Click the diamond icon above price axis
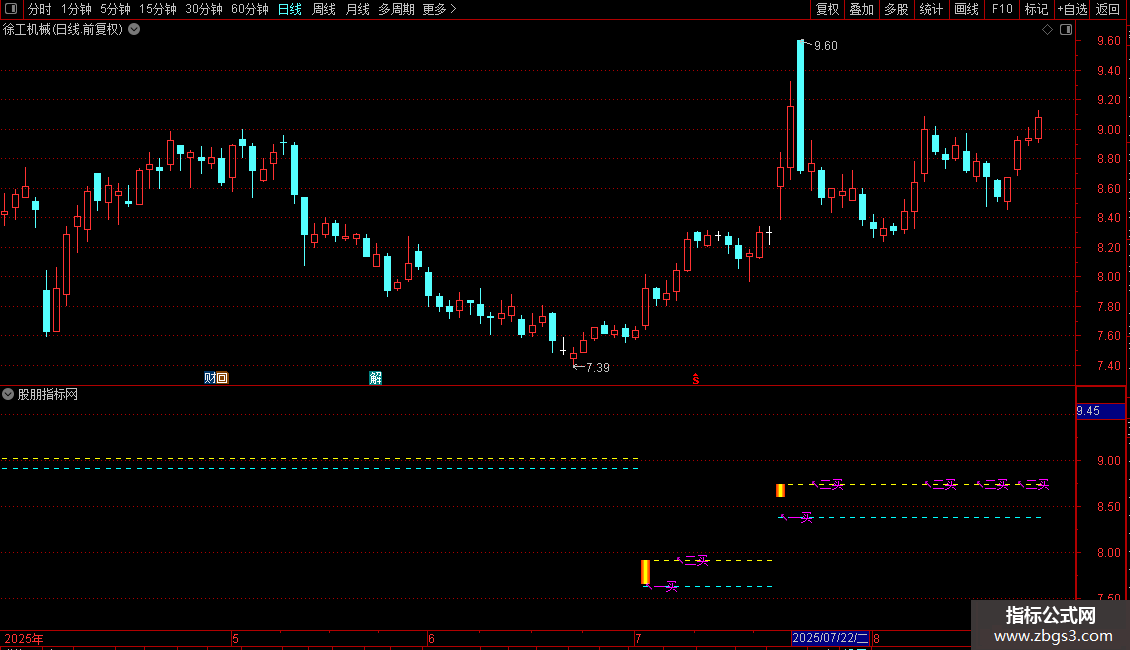This screenshot has height=650, width=1130. pos(1047,30)
